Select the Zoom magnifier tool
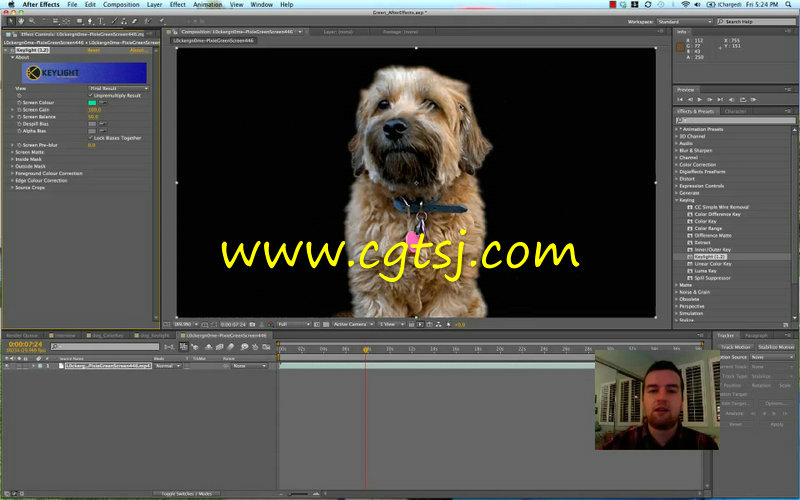The height and width of the screenshot is (500, 800). [x=32, y=21]
